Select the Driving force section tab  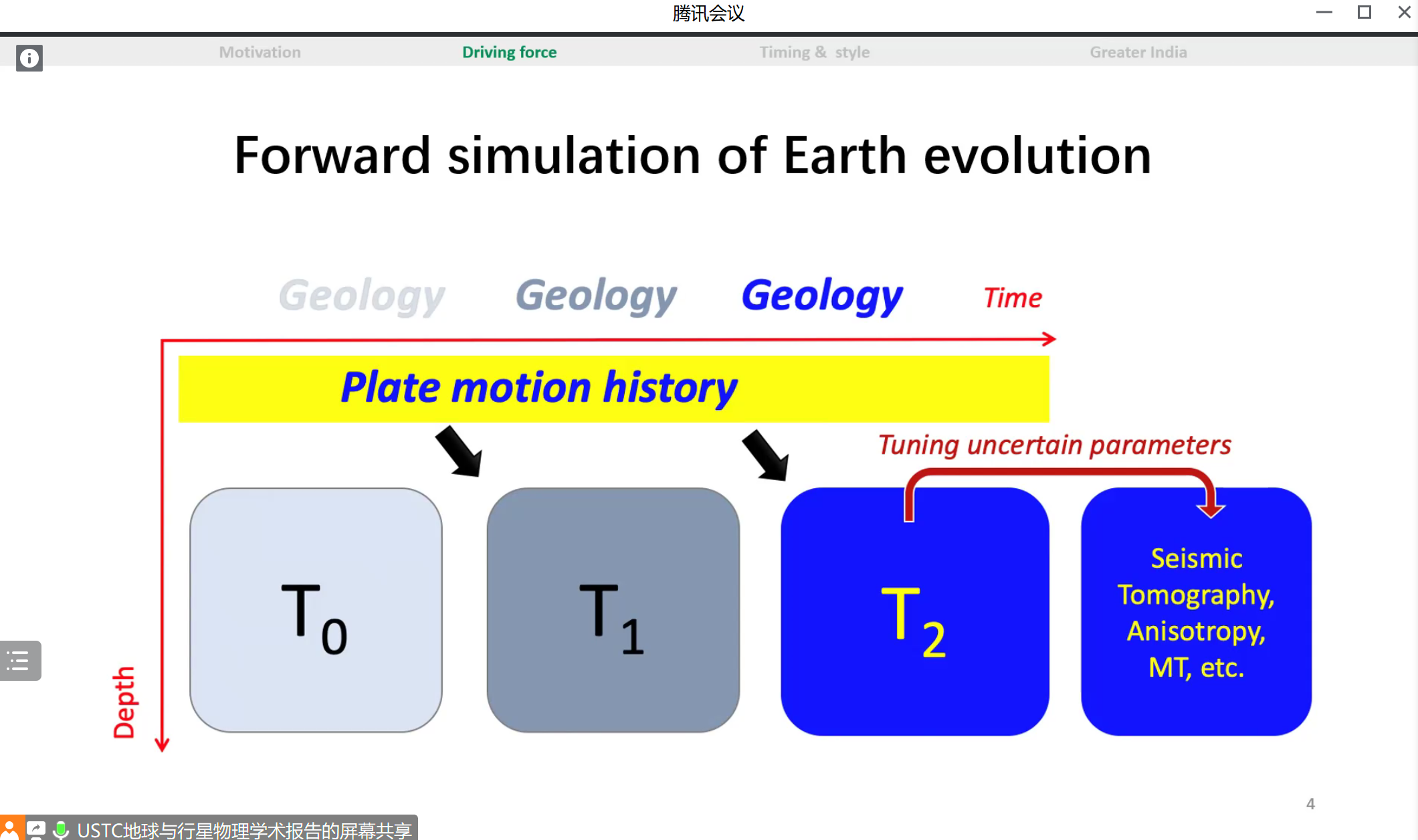(x=510, y=52)
